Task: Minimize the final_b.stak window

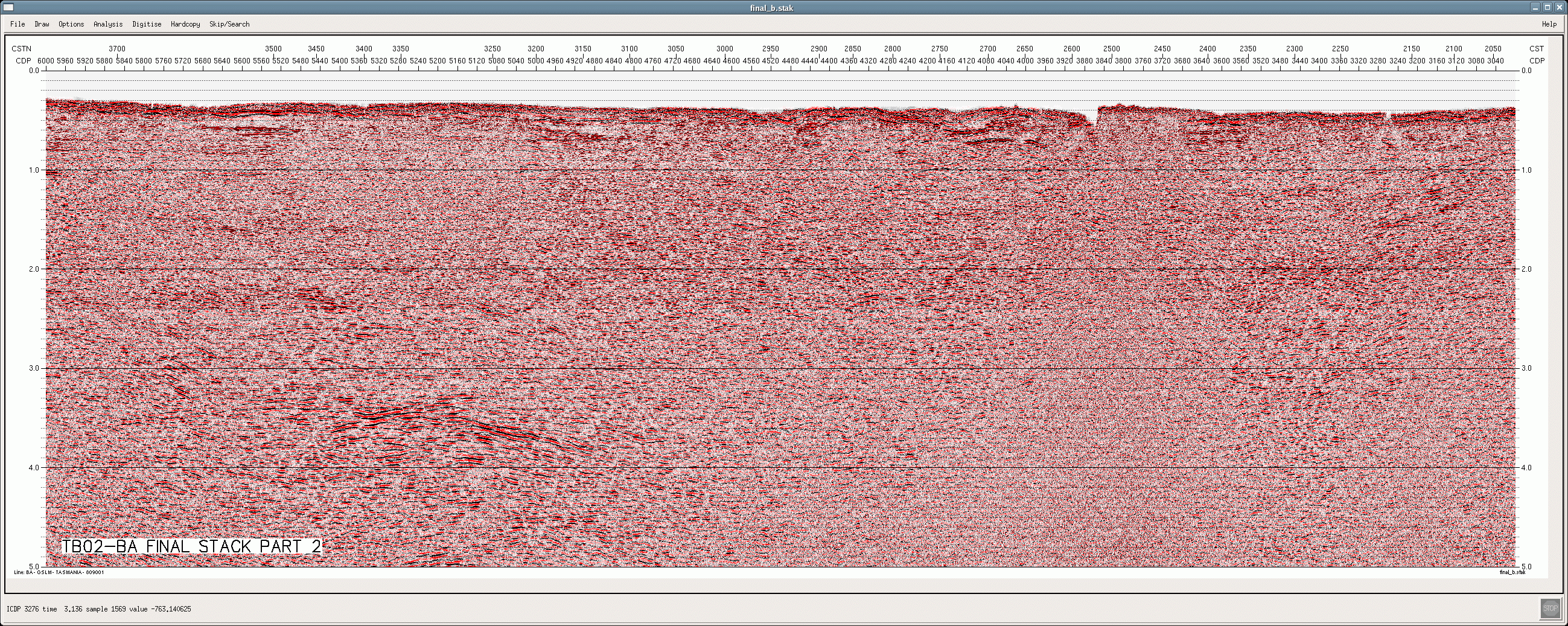Action: point(1537,7)
